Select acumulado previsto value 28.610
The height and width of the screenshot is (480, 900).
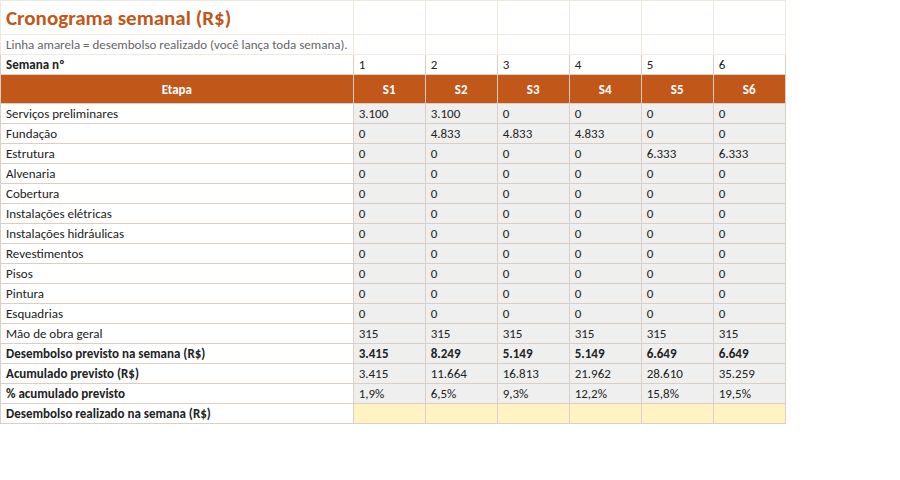pos(677,374)
